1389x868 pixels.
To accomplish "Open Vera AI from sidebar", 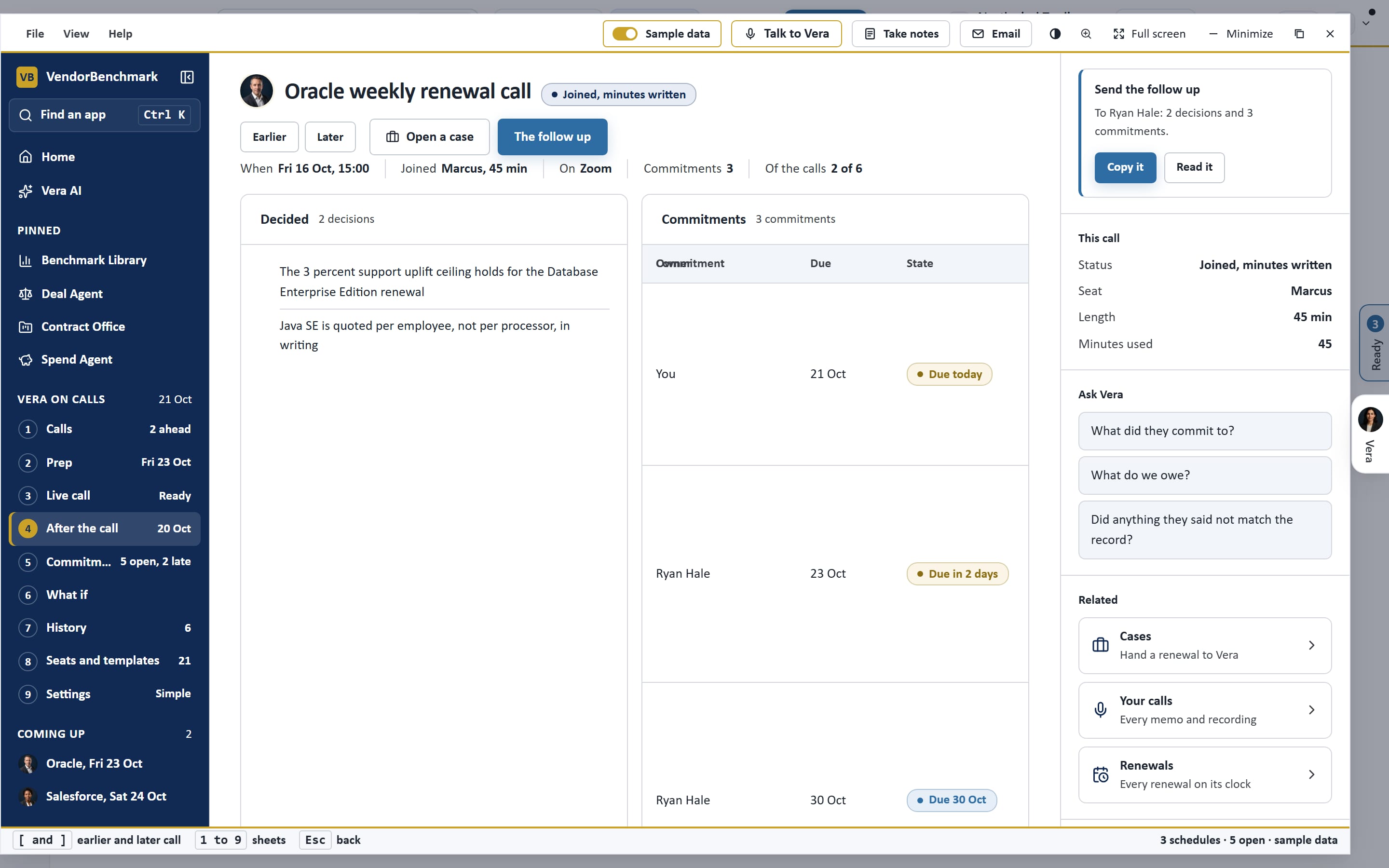I will (x=105, y=190).
